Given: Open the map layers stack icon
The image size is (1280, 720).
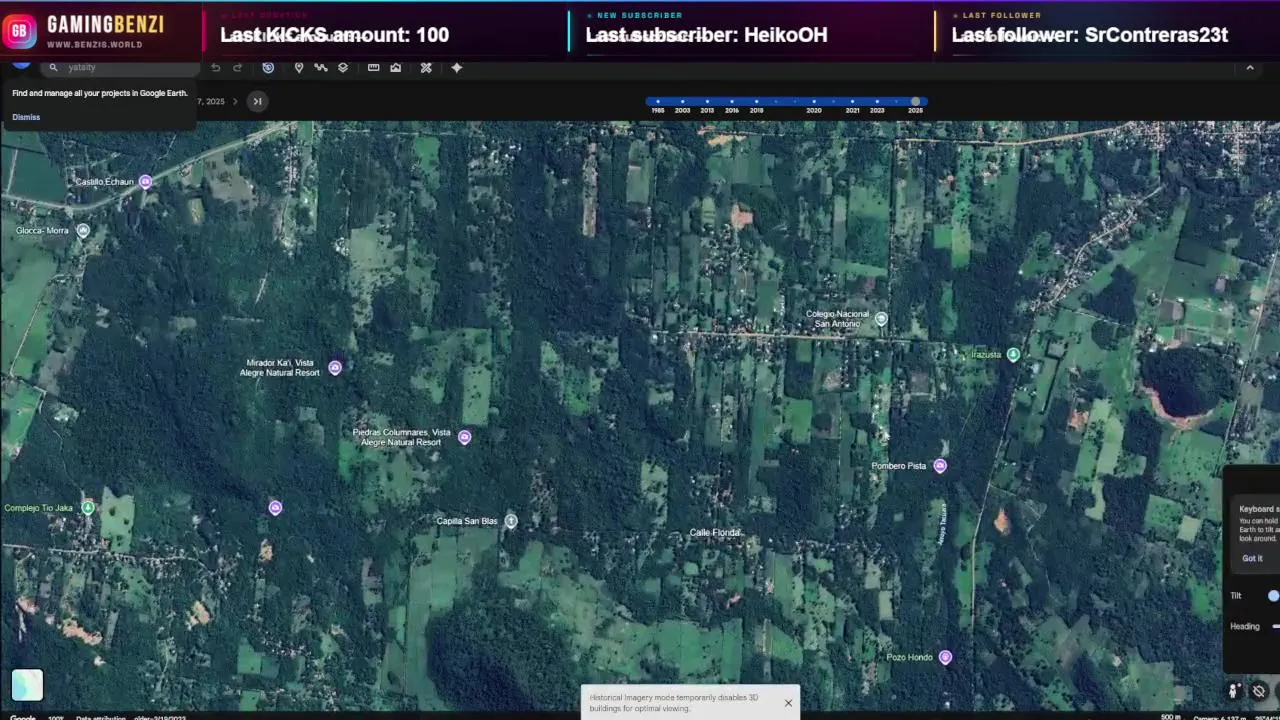Looking at the screenshot, I should [x=343, y=68].
